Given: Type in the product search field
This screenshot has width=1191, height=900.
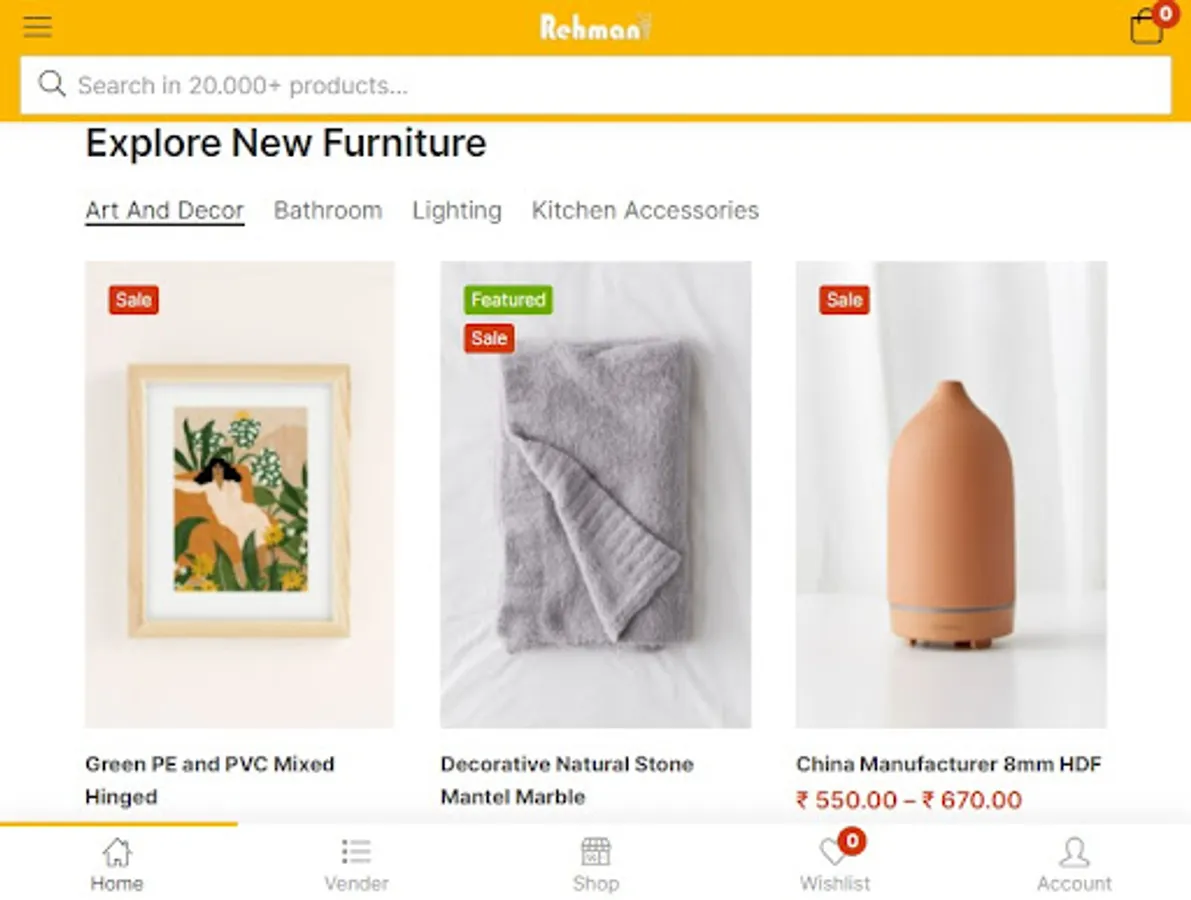Looking at the screenshot, I should (600, 86).
